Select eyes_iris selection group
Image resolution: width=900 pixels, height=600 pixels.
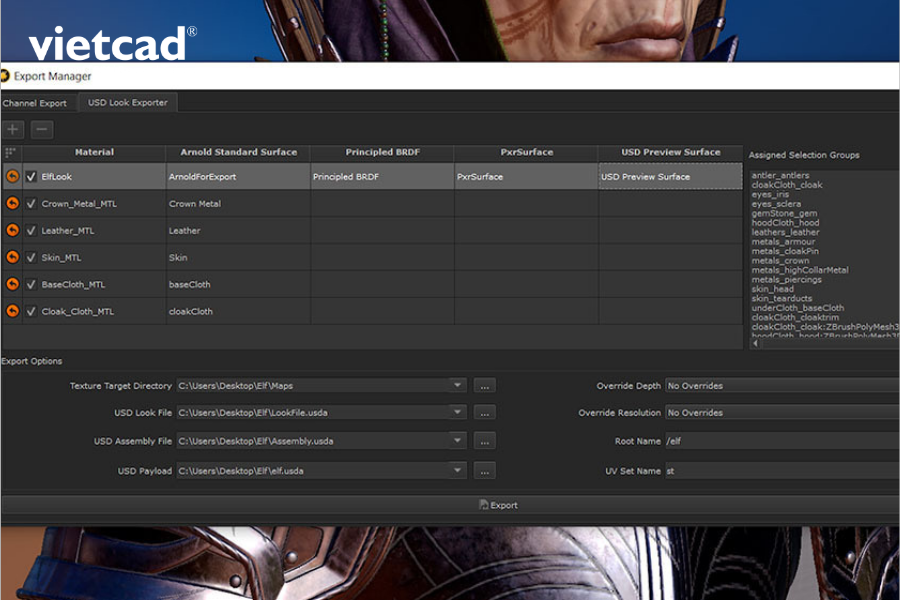[x=770, y=194]
